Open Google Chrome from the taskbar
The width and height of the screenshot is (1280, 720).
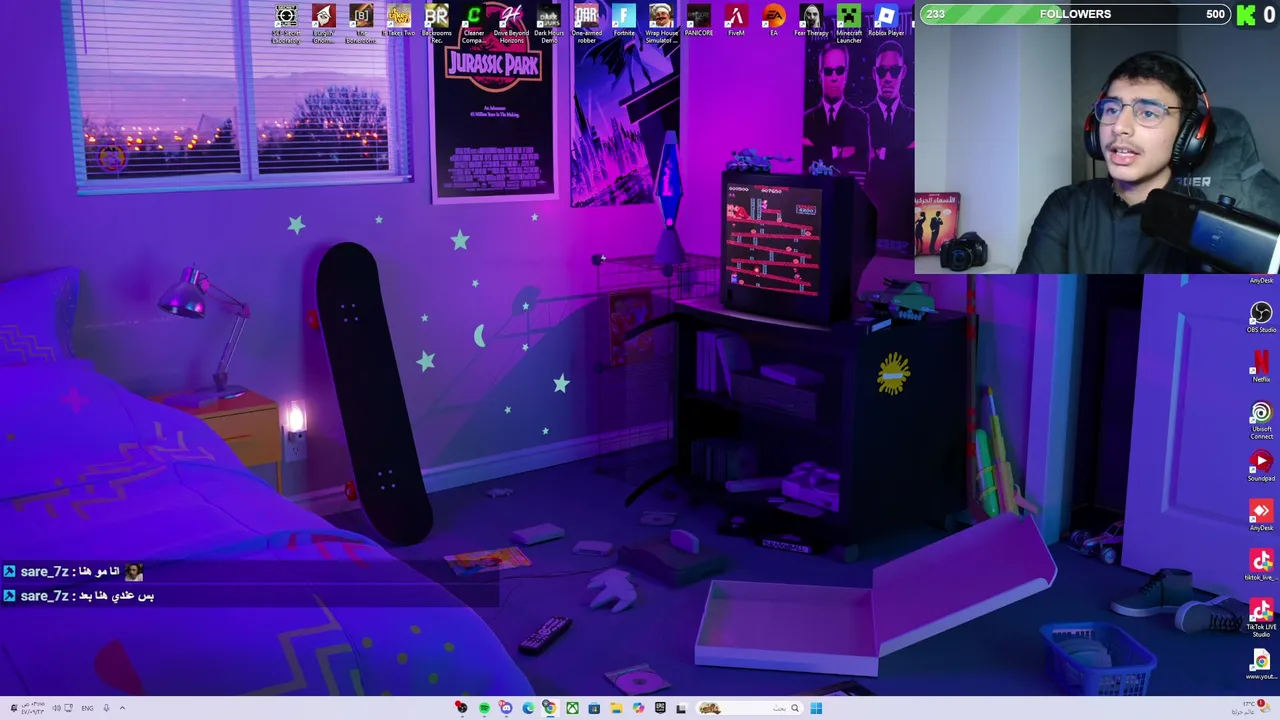pos(549,708)
